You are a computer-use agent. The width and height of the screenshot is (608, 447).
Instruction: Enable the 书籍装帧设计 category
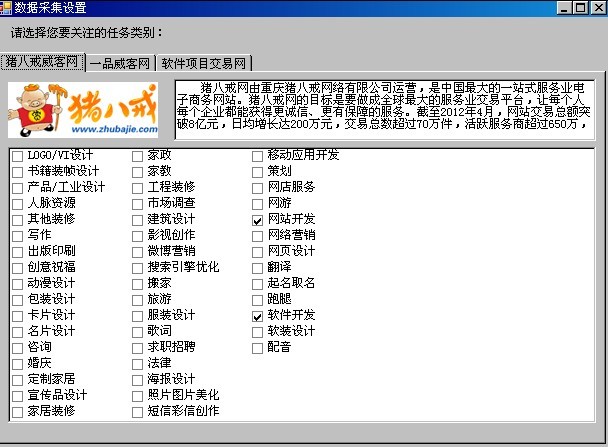tap(17, 172)
